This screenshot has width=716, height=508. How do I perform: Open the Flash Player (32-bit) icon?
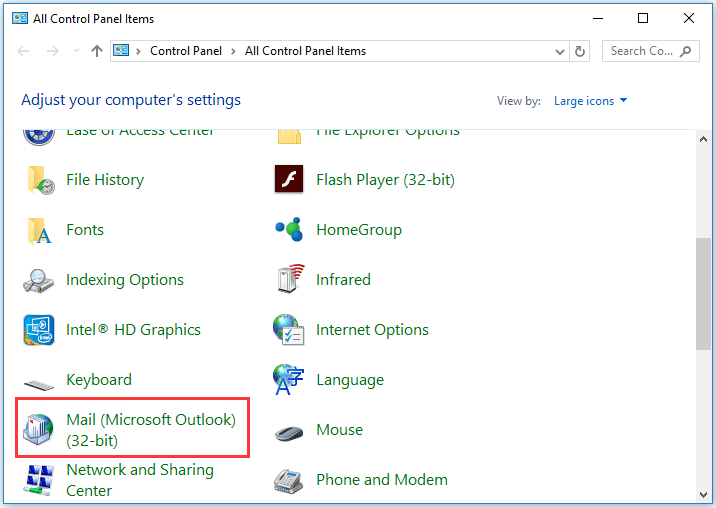coord(289,180)
